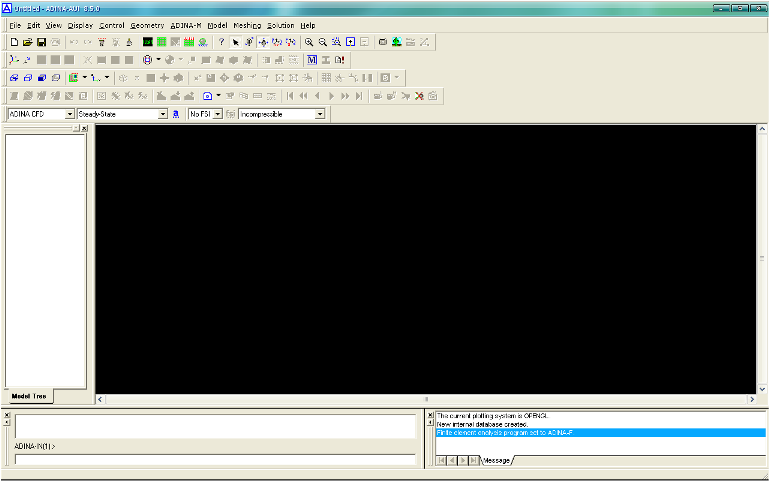Viewport: 769px width, 481px height.
Task: Click the Zoom out magnifier icon
Action: [323, 42]
